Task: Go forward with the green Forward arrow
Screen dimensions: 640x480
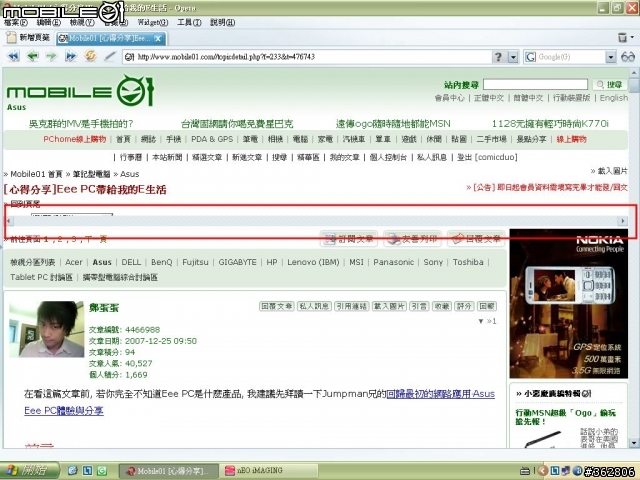Action: [x=51, y=56]
